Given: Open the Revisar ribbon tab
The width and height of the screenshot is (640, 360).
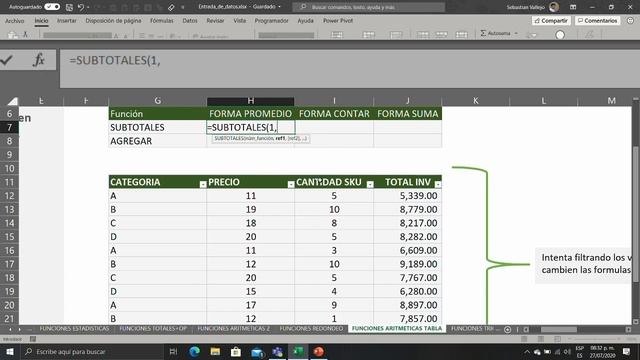Looking at the screenshot, I should 215,20.
